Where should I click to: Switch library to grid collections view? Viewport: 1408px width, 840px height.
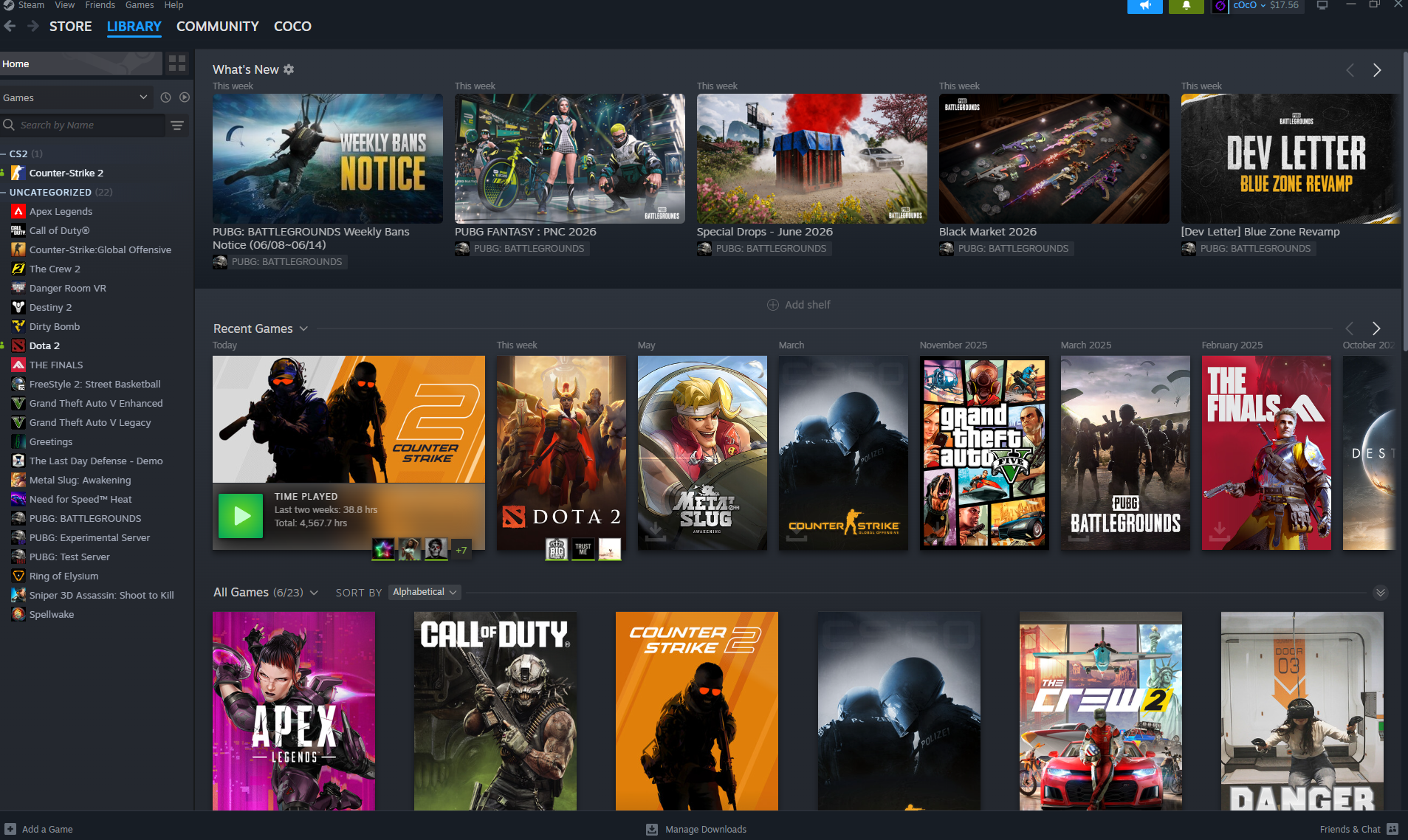[x=177, y=63]
